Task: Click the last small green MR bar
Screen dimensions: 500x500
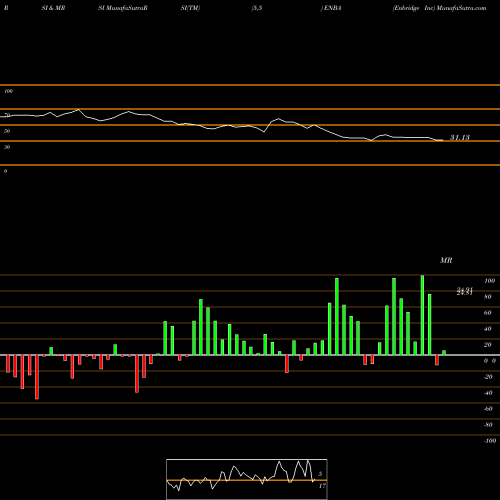Action: pyautogui.click(x=444, y=353)
